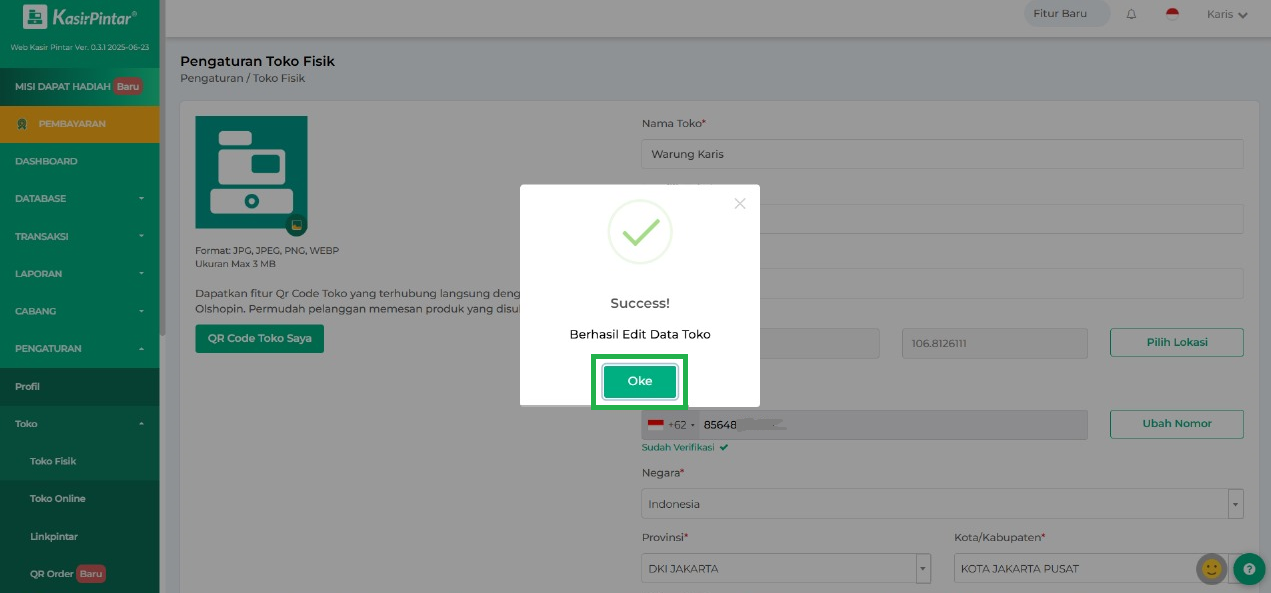The height and width of the screenshot is (593, 1271).
Task: Click the Indonesian flag language icon
Action: pyautogui.click(x=1172, y=15)
